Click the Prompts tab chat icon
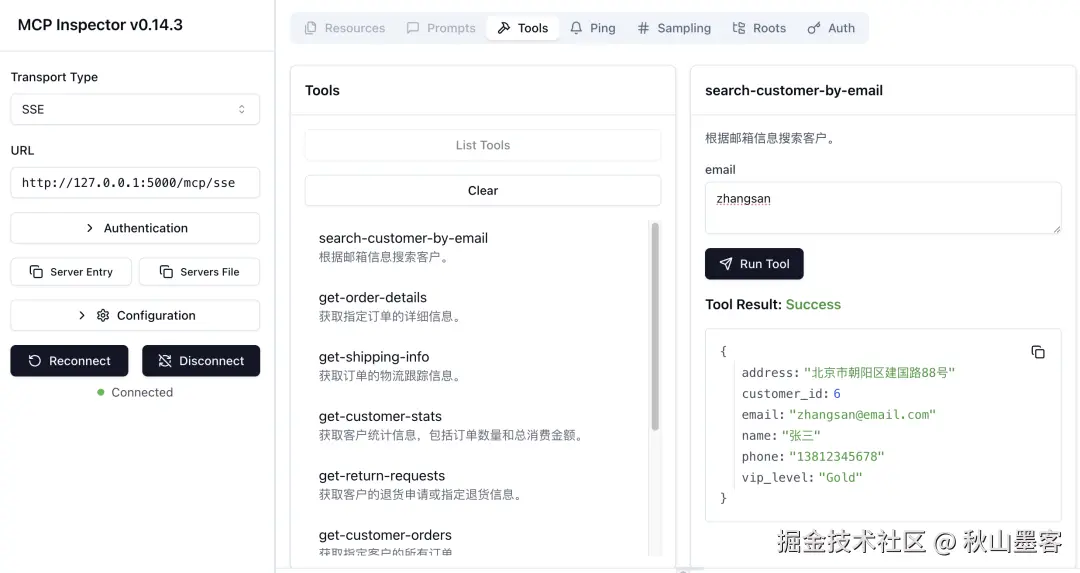 (413, 28)
